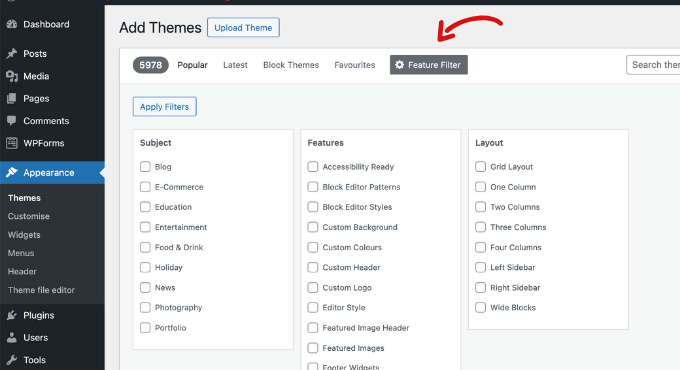The image size is (680, 370).
Task: Click the gear icon in Feature Filter
Action: 399,65
